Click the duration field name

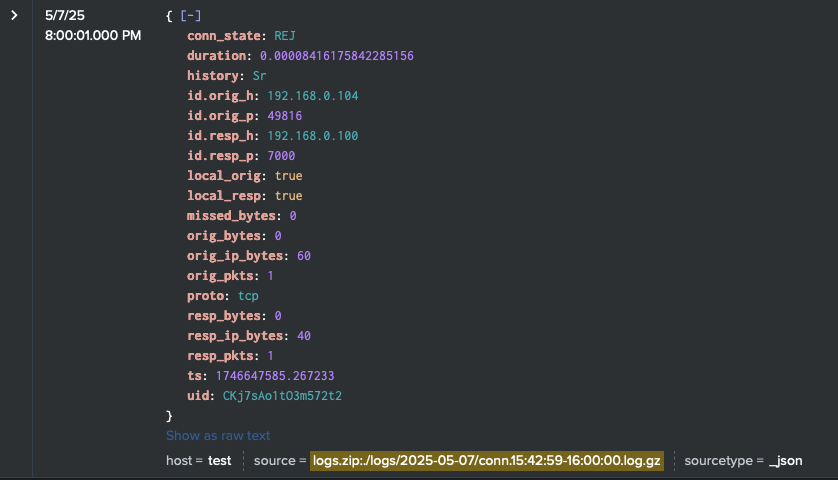click(x=216, y=56)
